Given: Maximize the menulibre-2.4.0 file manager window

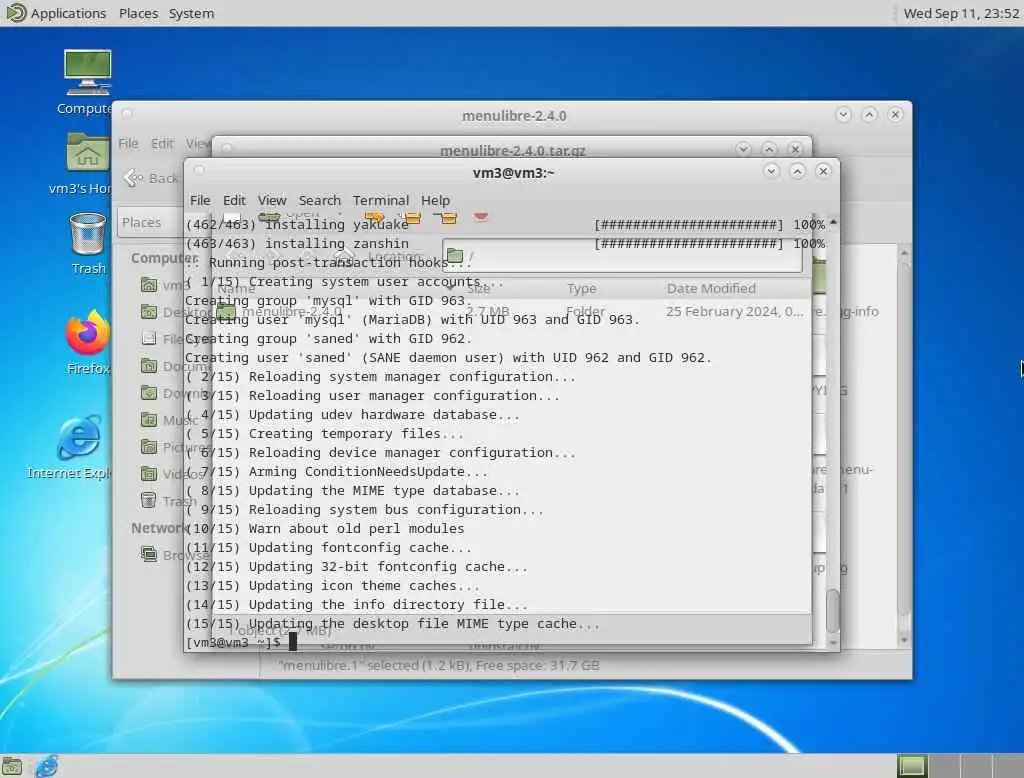Looking at the screenshot, I should (x=869, y=114).
